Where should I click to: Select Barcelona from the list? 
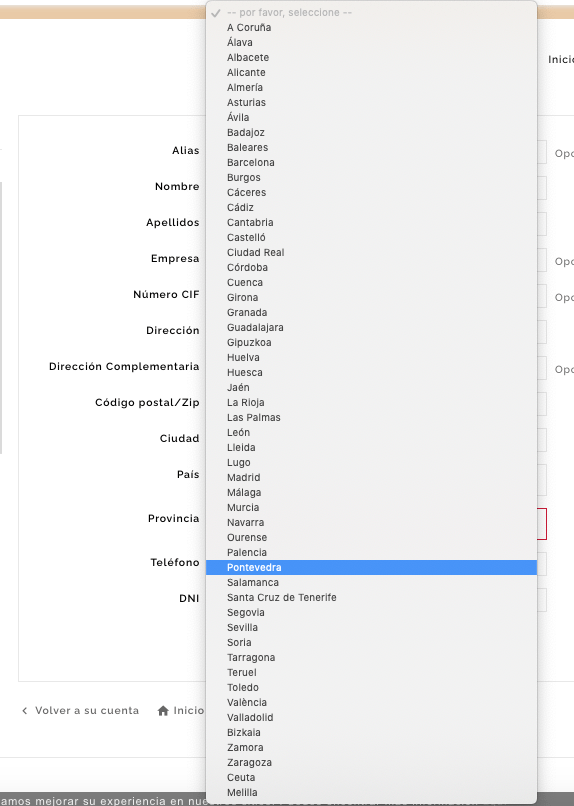point(372,162)
